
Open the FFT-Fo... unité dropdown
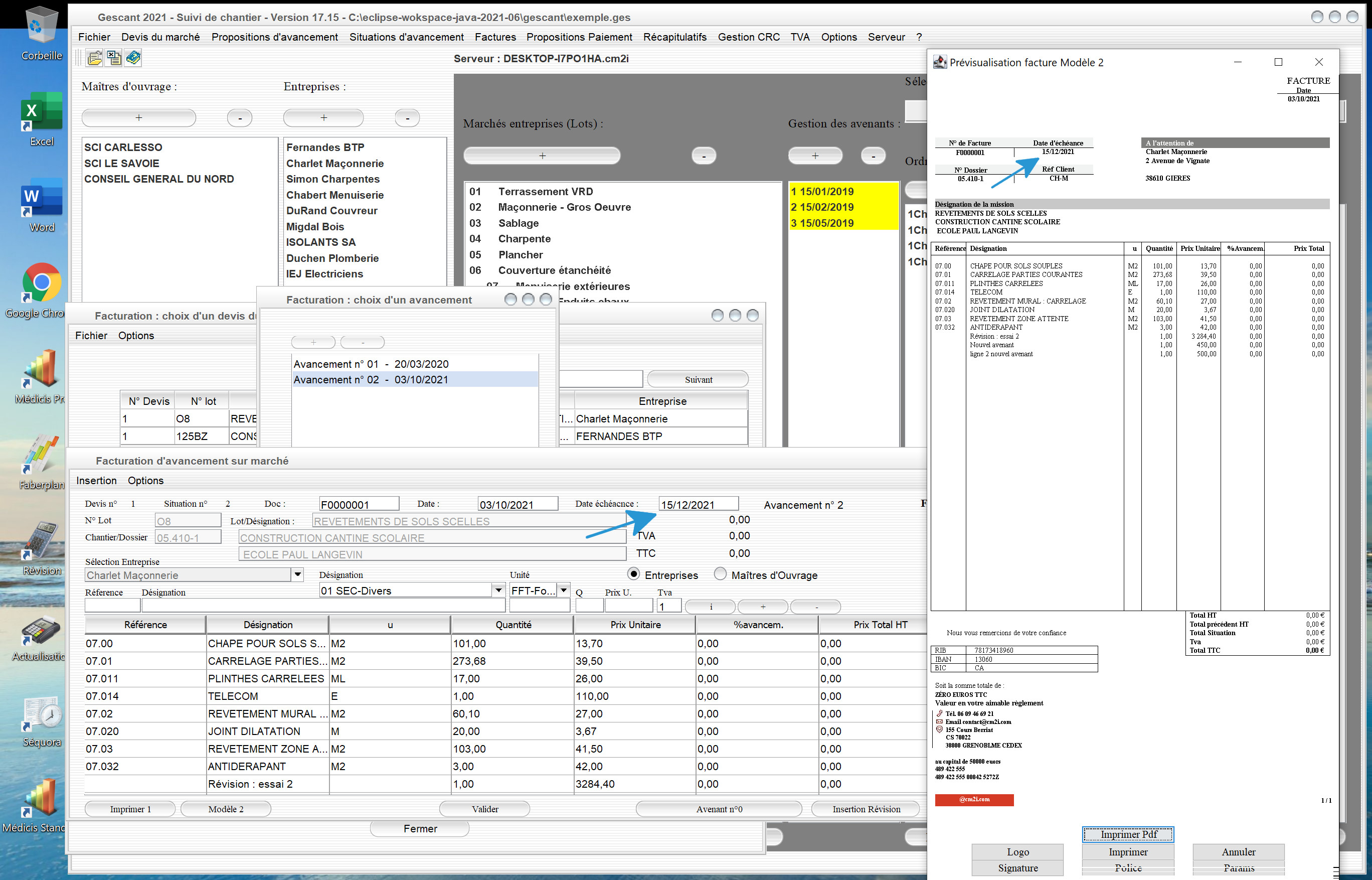tap(564, 591)
